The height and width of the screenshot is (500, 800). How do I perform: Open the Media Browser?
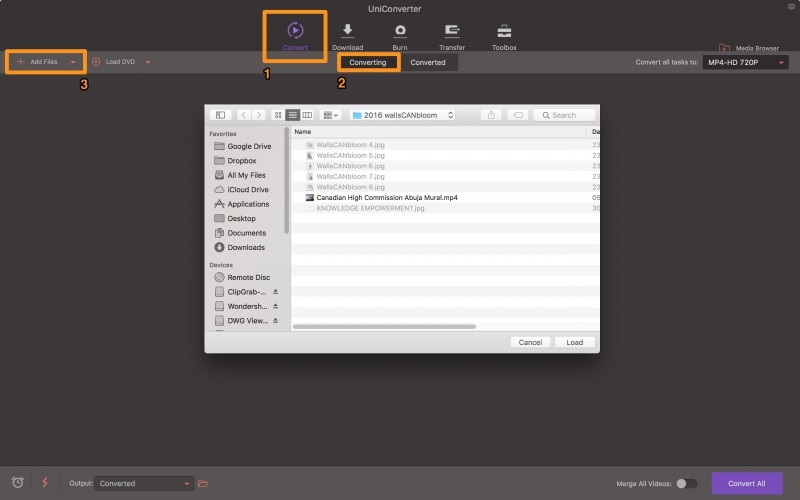pos(749,48)
